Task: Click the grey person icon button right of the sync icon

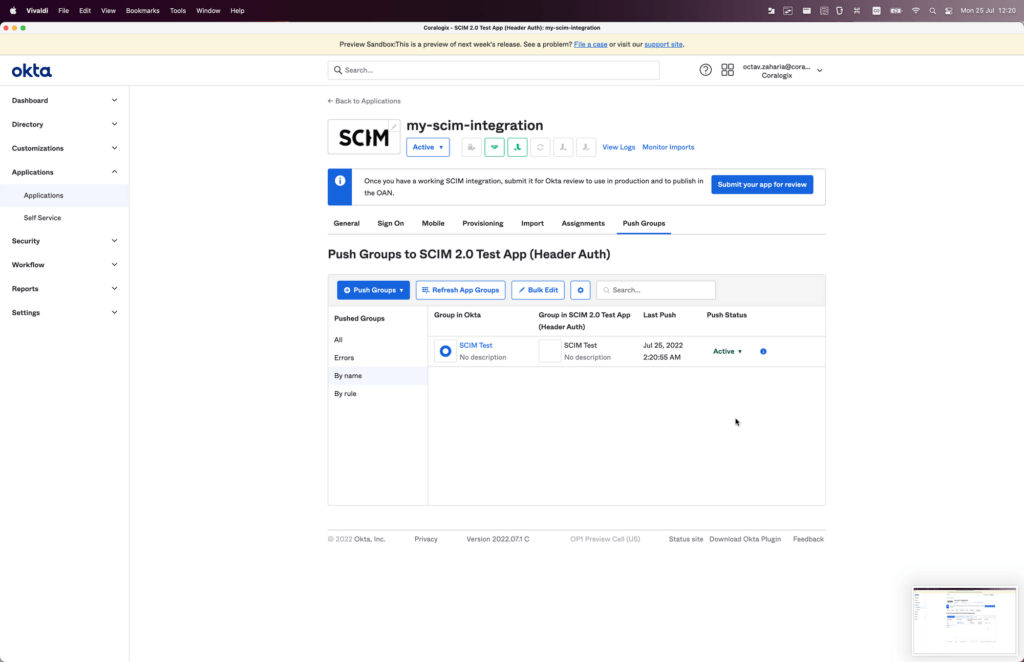Action: 563,147
